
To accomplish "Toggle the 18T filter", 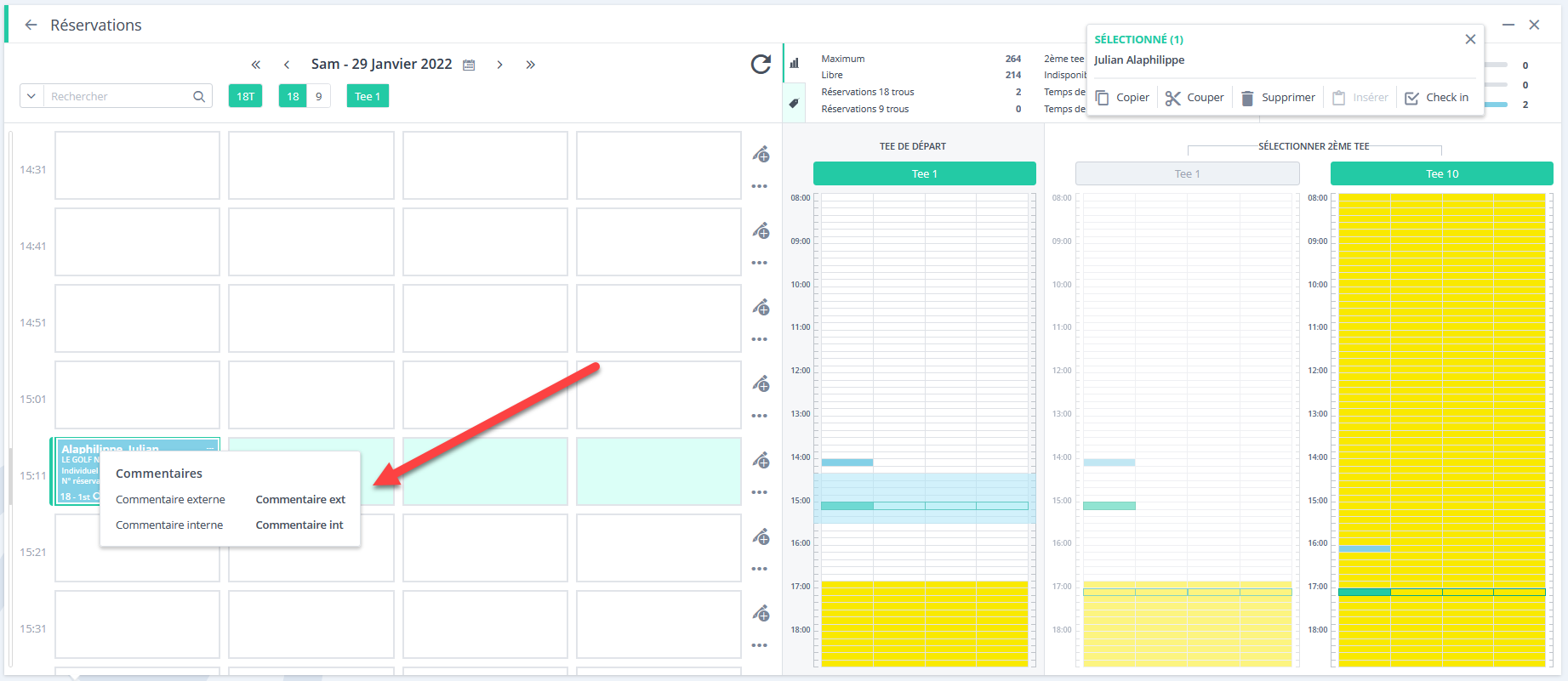I will tap(245, 96).
